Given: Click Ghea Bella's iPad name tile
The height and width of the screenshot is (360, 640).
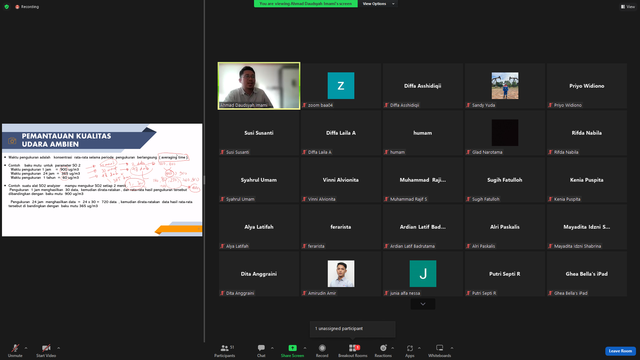Looking at the screenshot, I should click(x=587, y=274).
